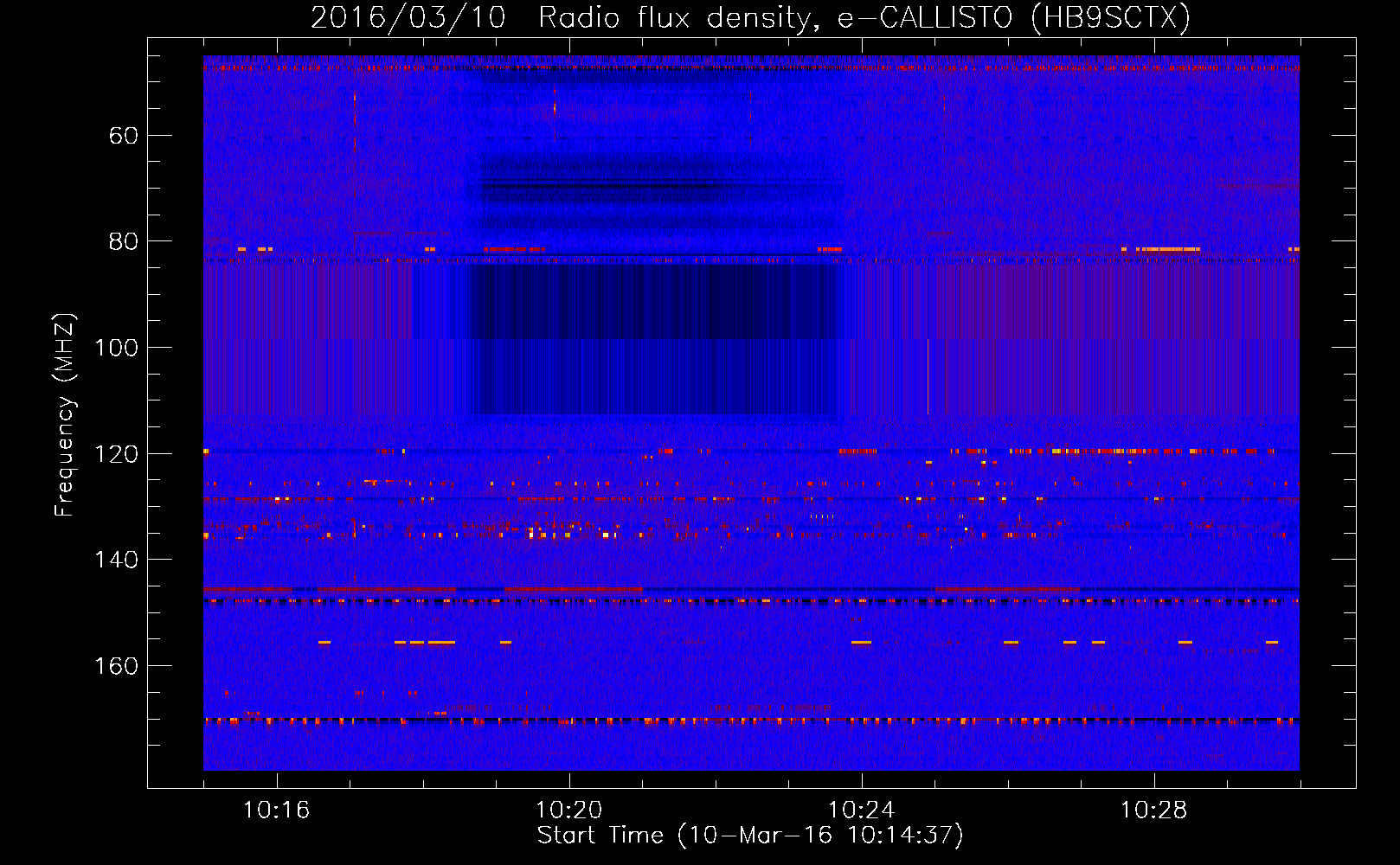
Task: Click the 160 frequency tick label
Action: (116, 666)
